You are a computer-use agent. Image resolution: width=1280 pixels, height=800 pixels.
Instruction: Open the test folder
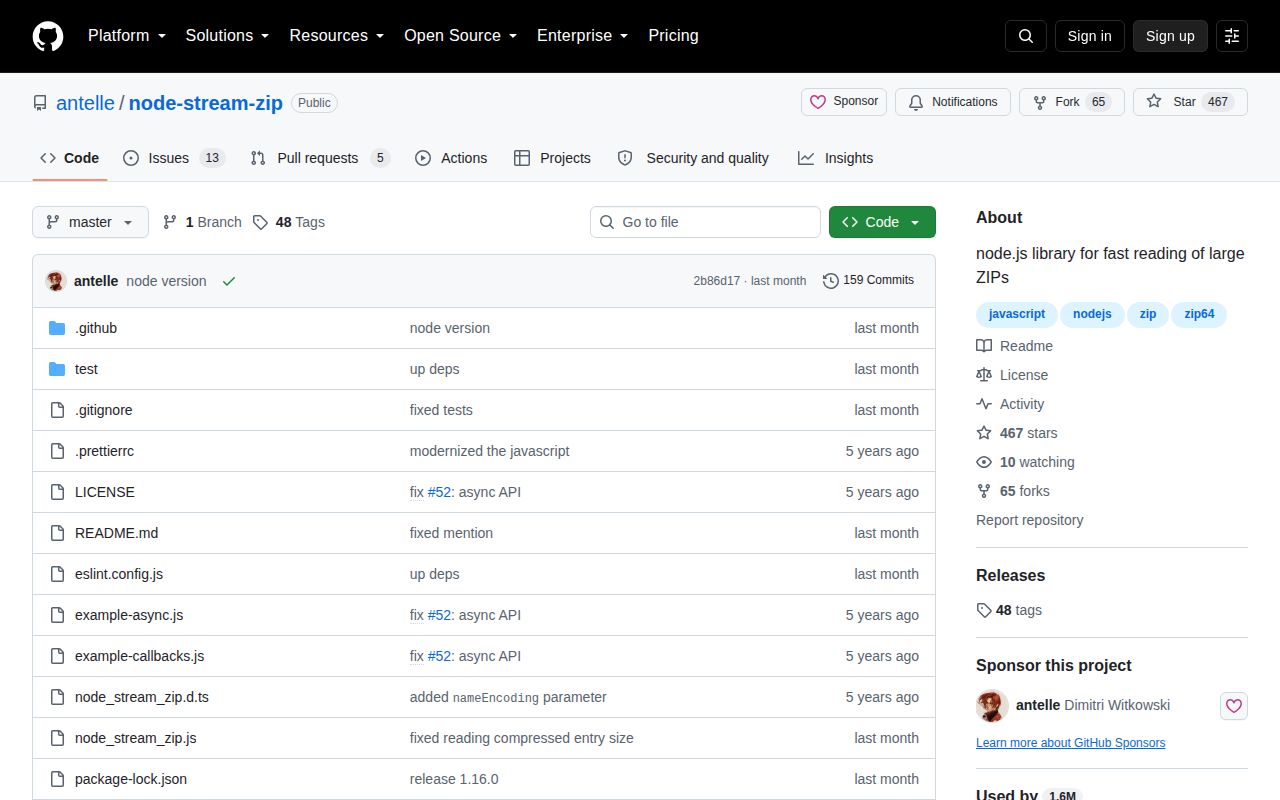click(86, 369)
